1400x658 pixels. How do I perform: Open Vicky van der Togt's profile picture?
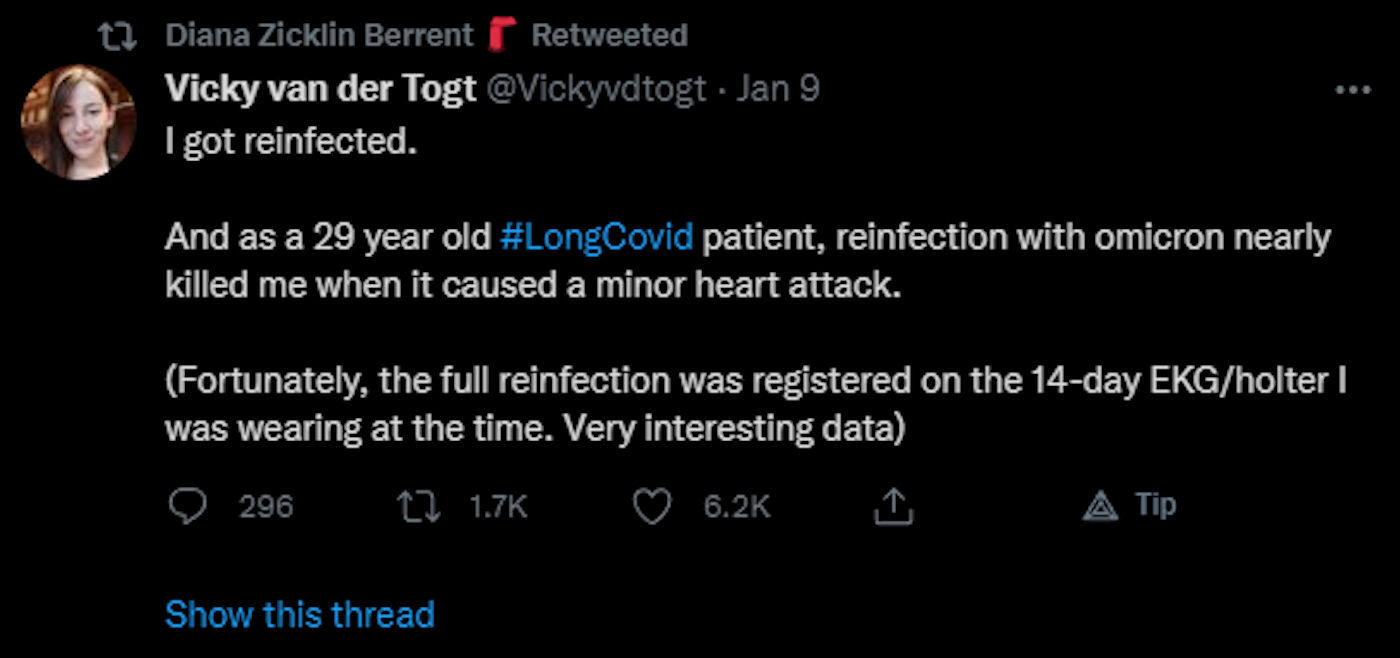click(x=78, y=122)
